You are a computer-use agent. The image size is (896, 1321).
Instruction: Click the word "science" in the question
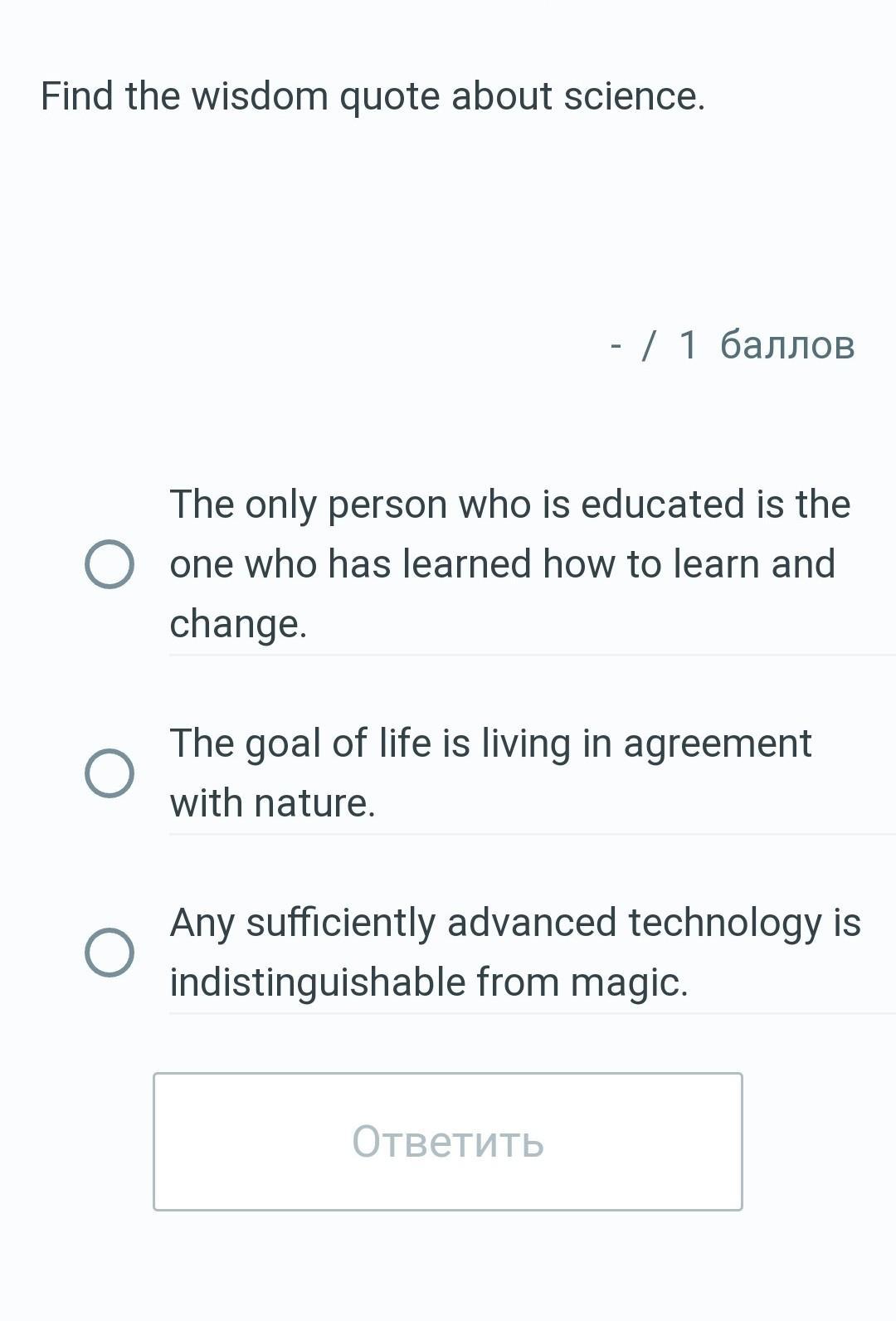(631, 96)
